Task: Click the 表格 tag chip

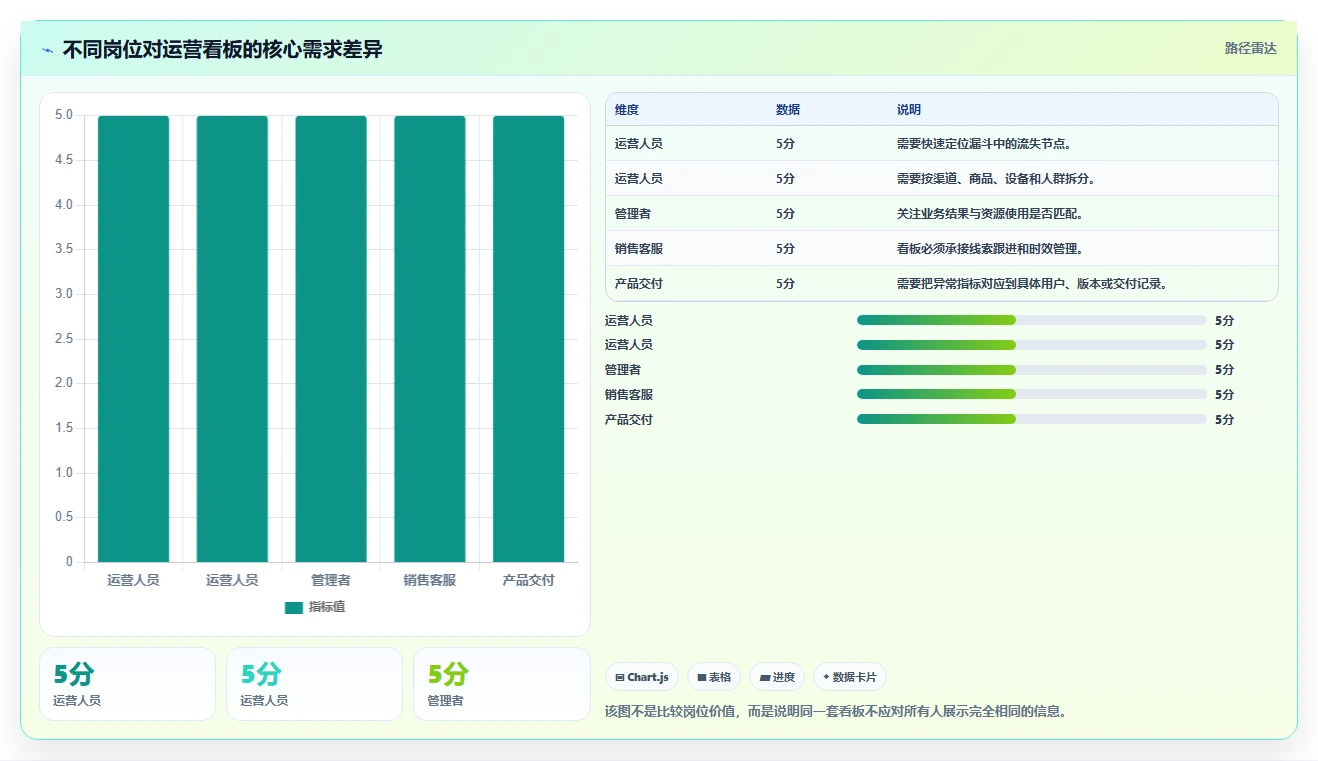Action: pos(714,677)
